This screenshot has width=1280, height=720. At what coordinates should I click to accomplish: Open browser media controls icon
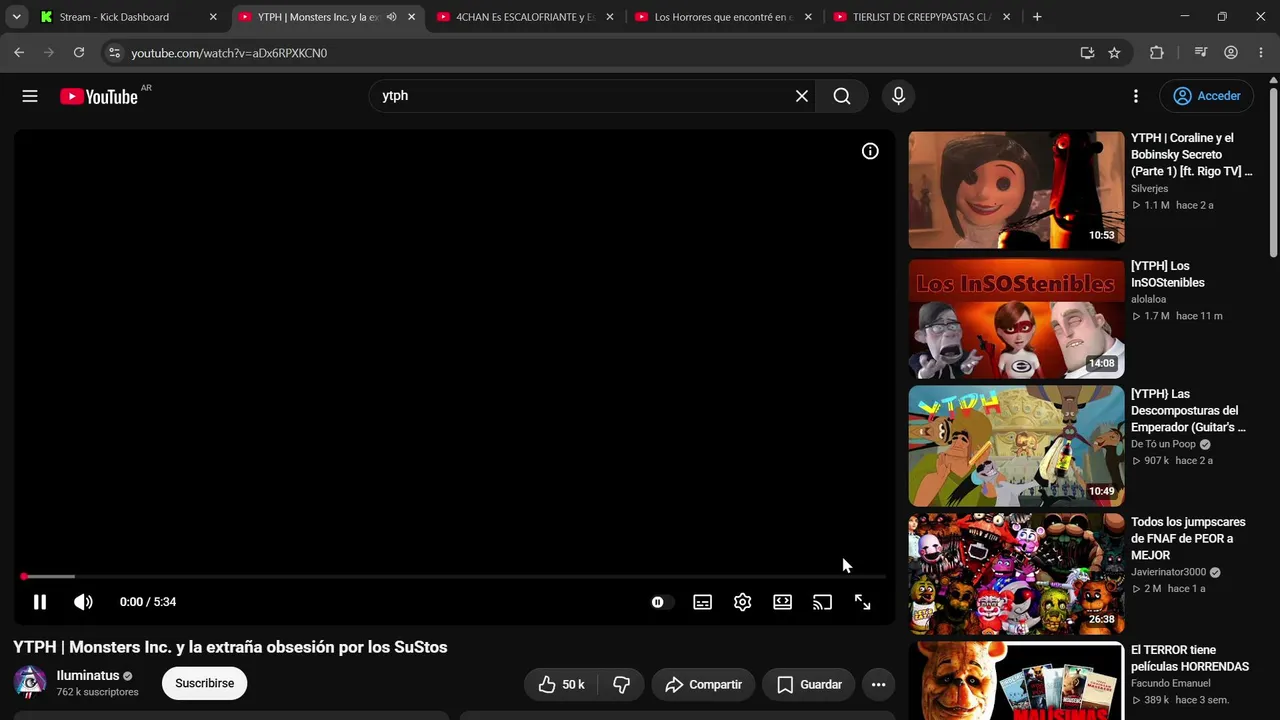[1201, 53]
